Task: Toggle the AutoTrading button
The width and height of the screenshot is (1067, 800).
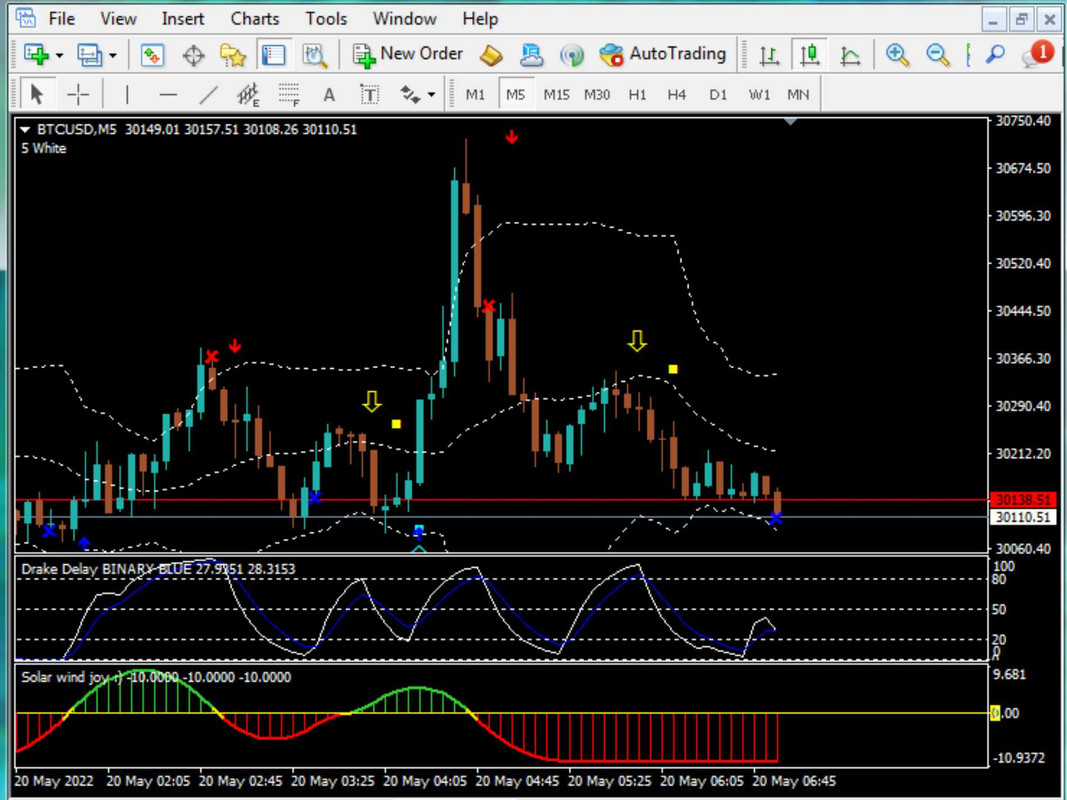Action: coord(663,54)
